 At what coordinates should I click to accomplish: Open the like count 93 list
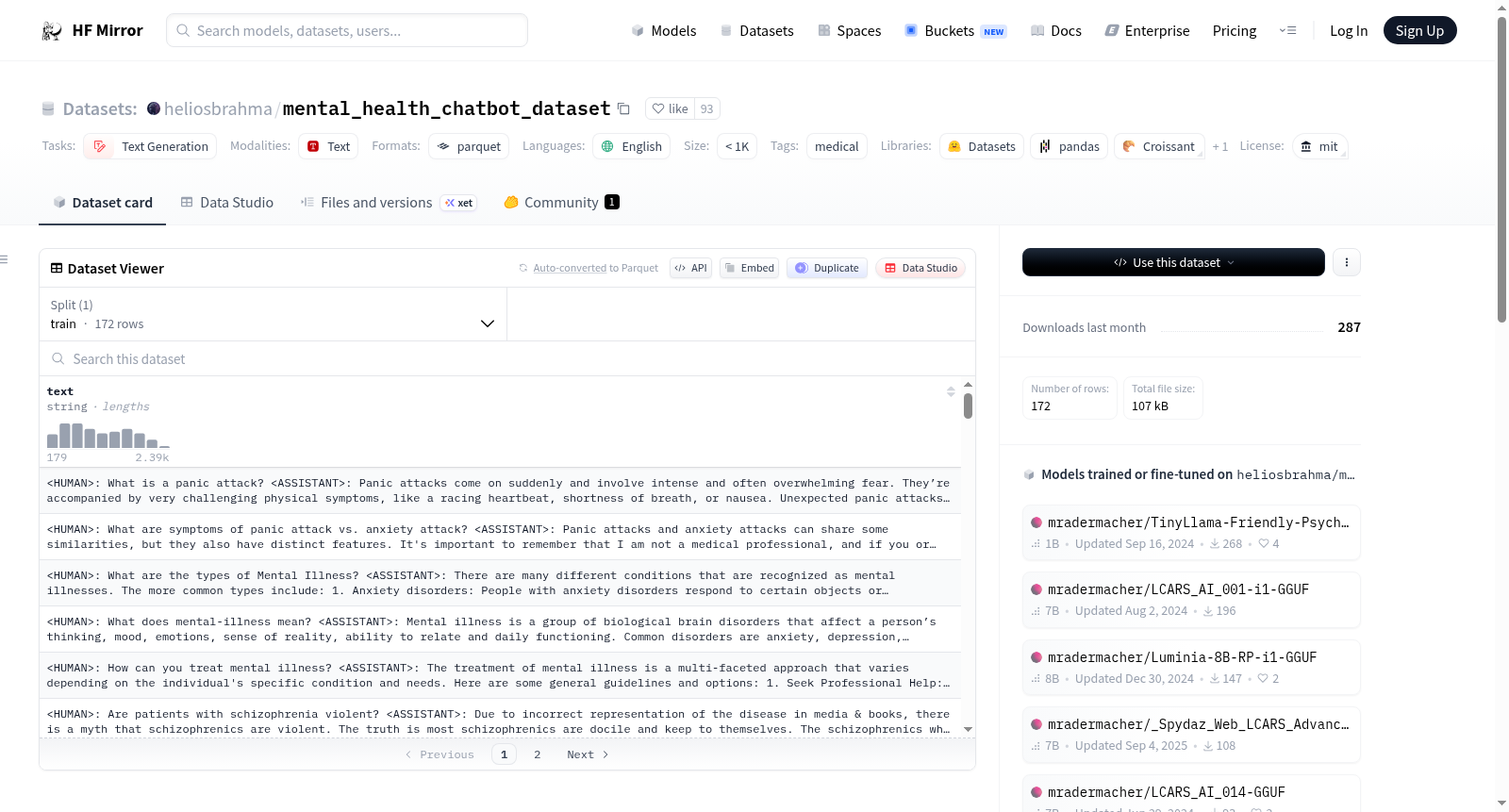[707, 108]
